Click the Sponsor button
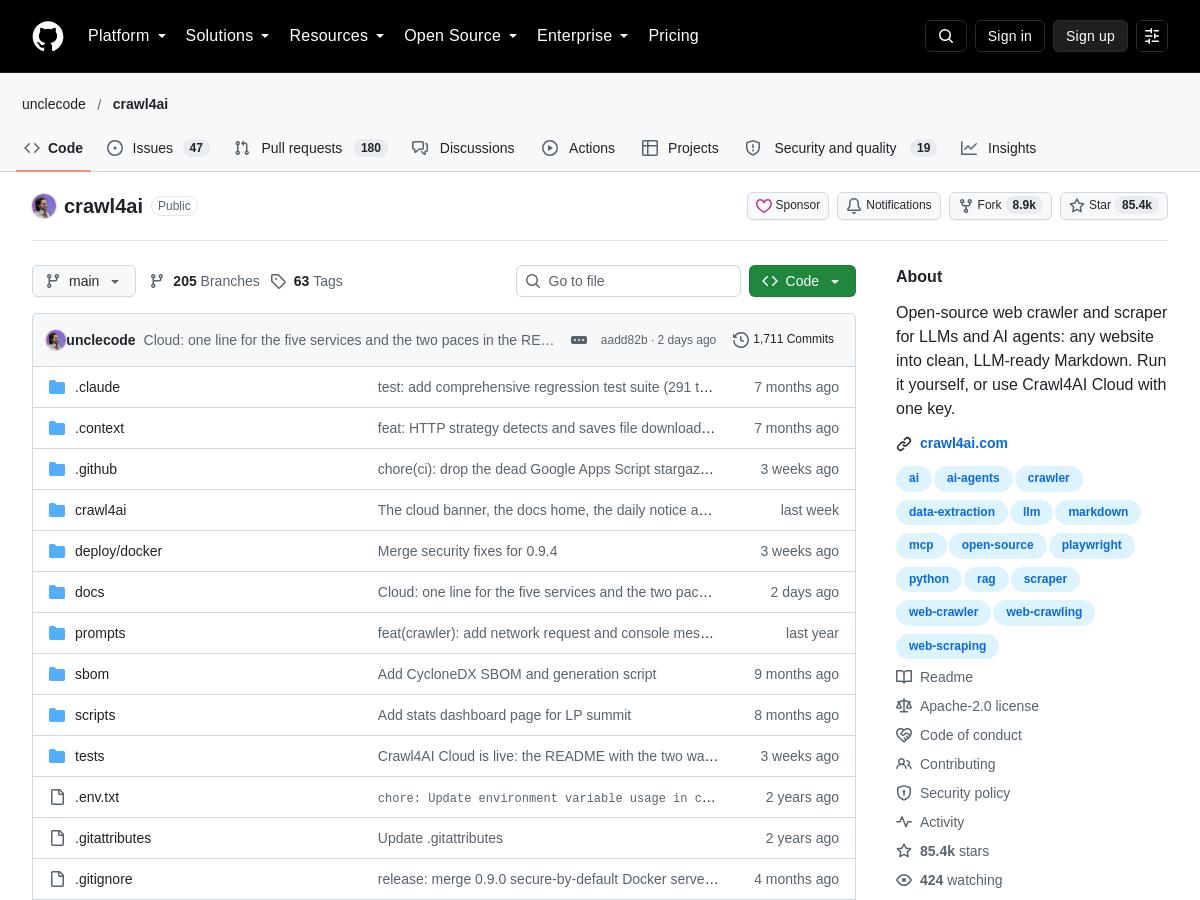 click(788, 206)
